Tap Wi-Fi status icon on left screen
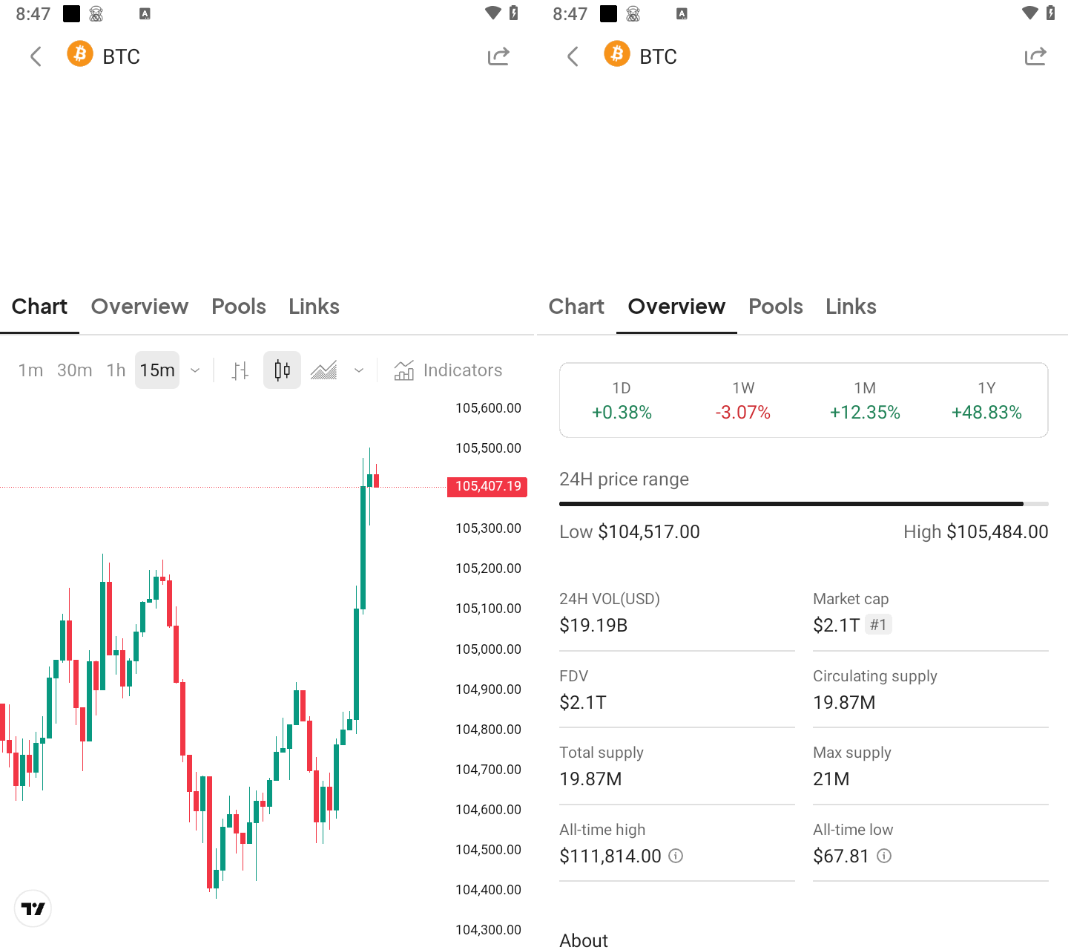The width and height of the screenshot is (1068, 950). click(x=492, y=13)
